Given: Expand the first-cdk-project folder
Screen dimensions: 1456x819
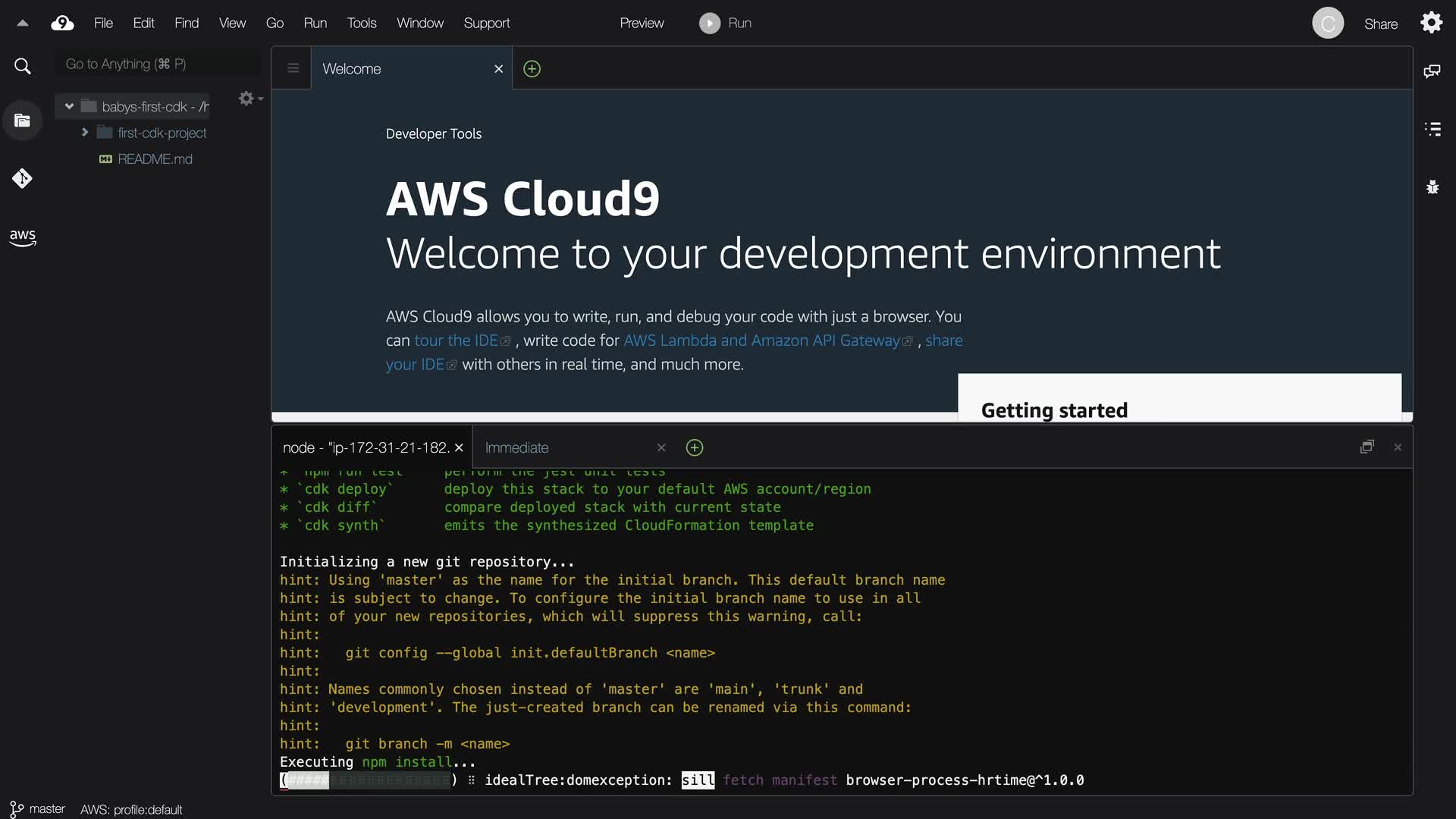Looking at the screenshot, I should [85, 133].
